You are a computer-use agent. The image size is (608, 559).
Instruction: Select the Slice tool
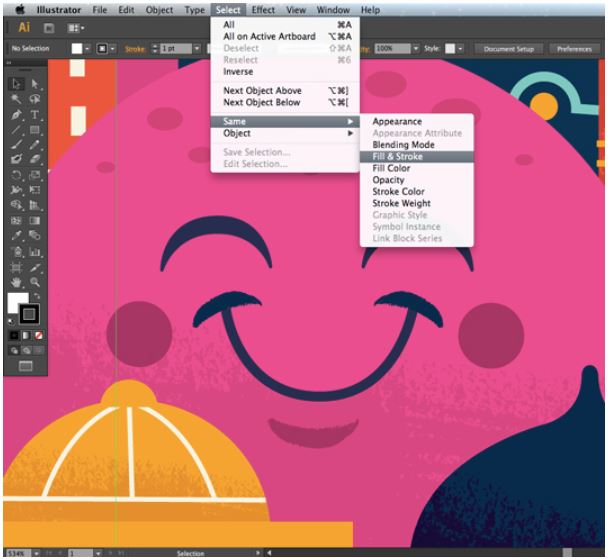35,267
